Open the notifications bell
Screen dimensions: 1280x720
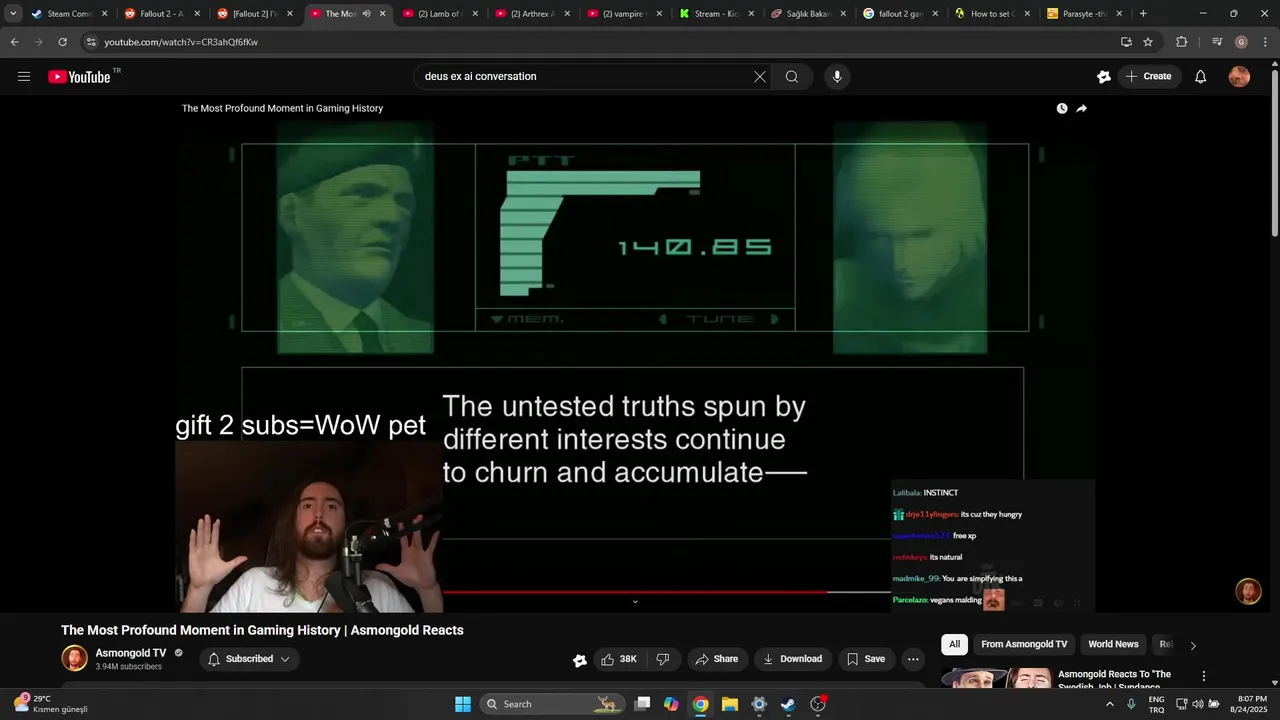[x=1201, y=77]
